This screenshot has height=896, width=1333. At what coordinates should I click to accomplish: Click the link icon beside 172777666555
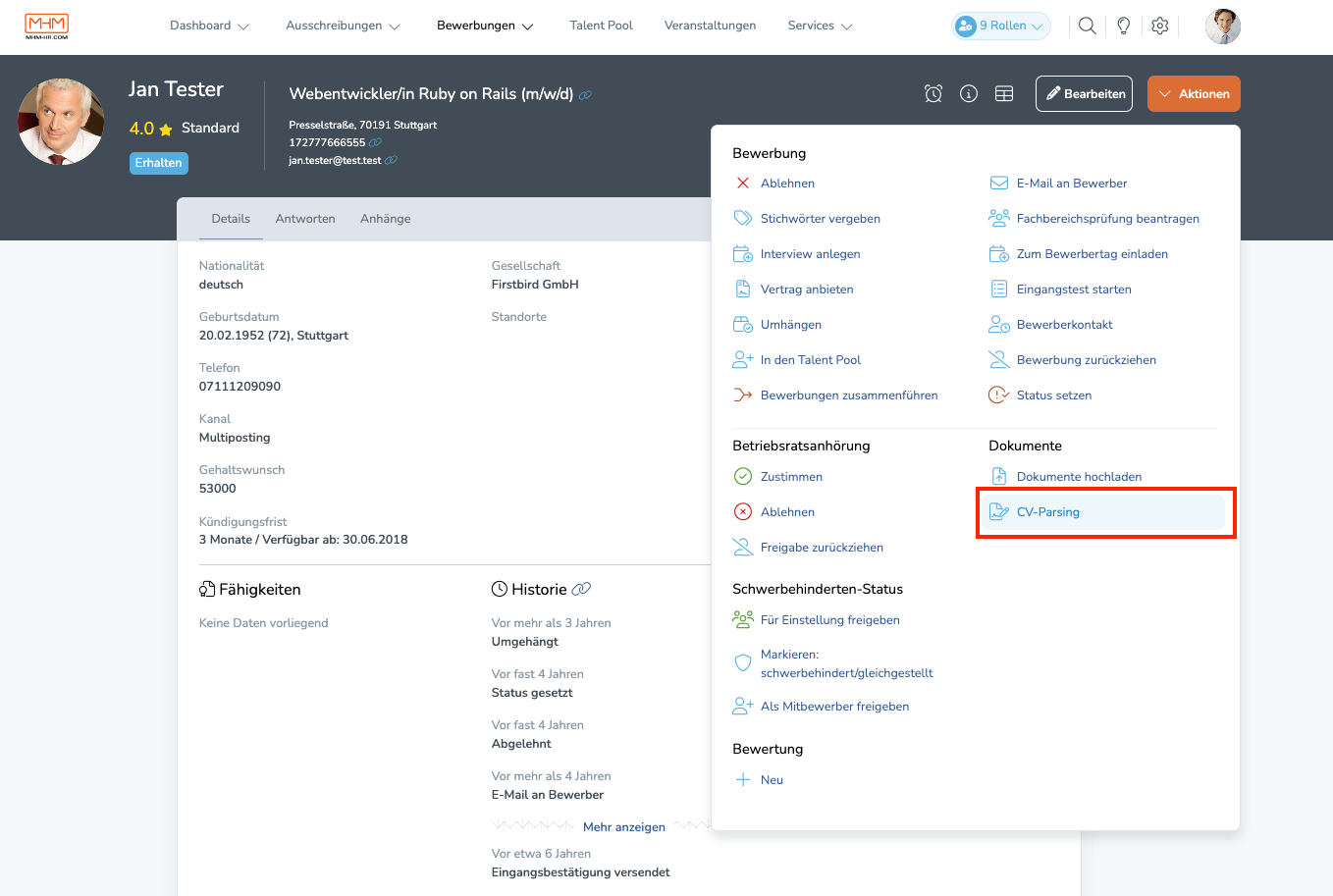coord(375,142)
